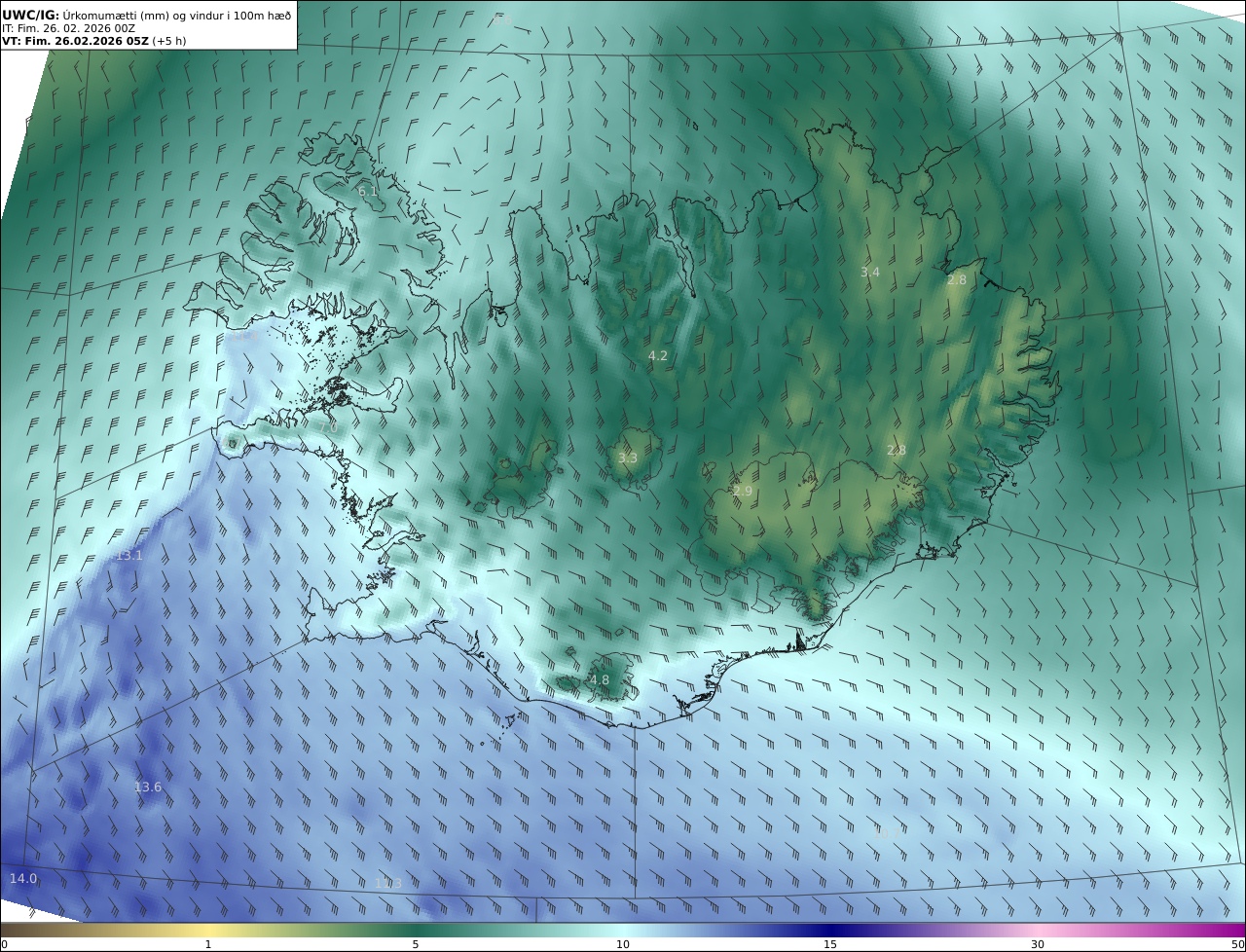Screen dimensions: 1246x952
Task: Click the color scale legend bar
Action: (623, 930)
